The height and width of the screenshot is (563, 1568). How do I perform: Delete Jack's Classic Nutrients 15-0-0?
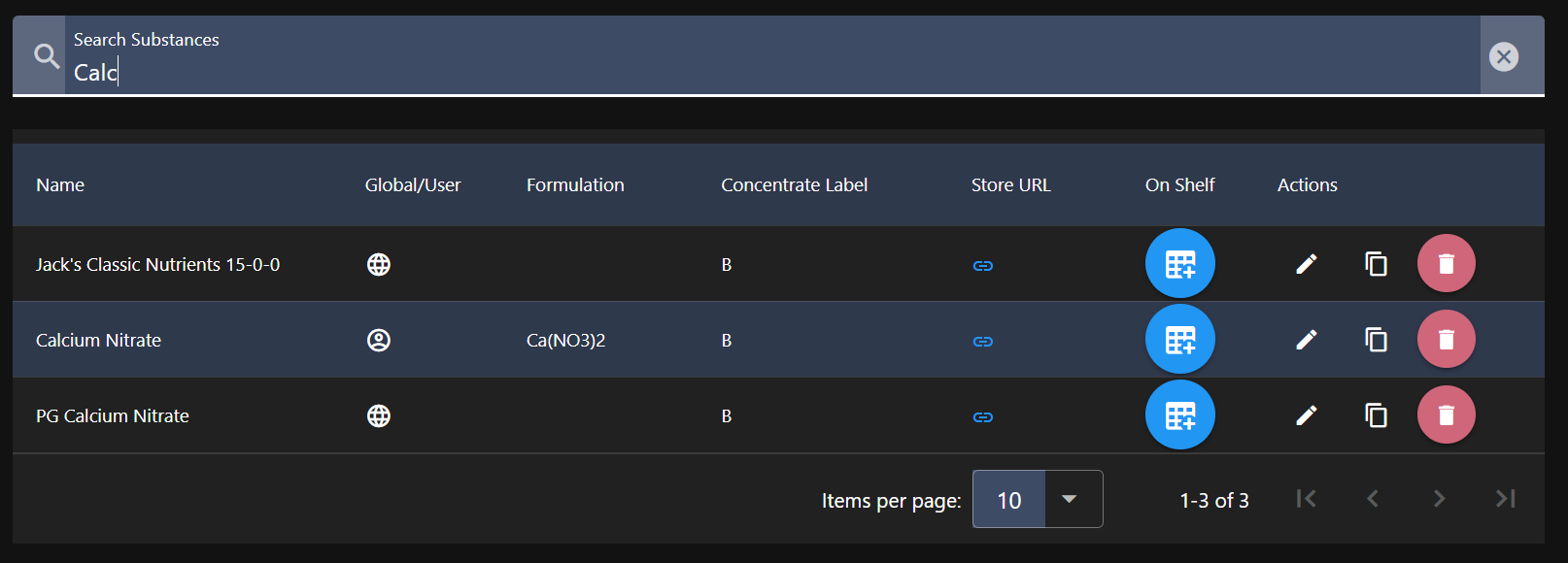click(1446, 263)
